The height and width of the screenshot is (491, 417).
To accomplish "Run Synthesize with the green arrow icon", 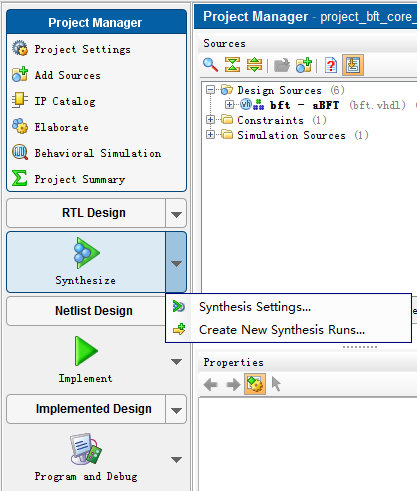I will pyautogui.click(x=86, y=253).
